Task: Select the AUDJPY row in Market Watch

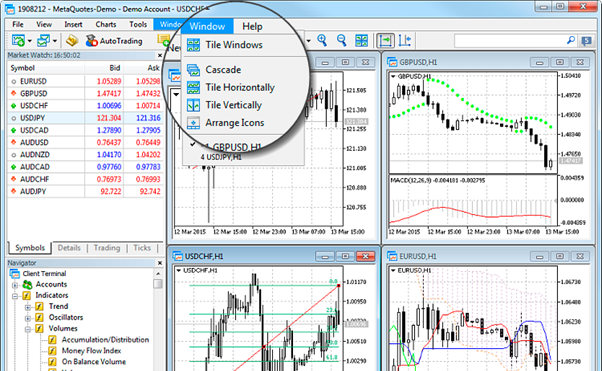Action: [x=85, y=192]
